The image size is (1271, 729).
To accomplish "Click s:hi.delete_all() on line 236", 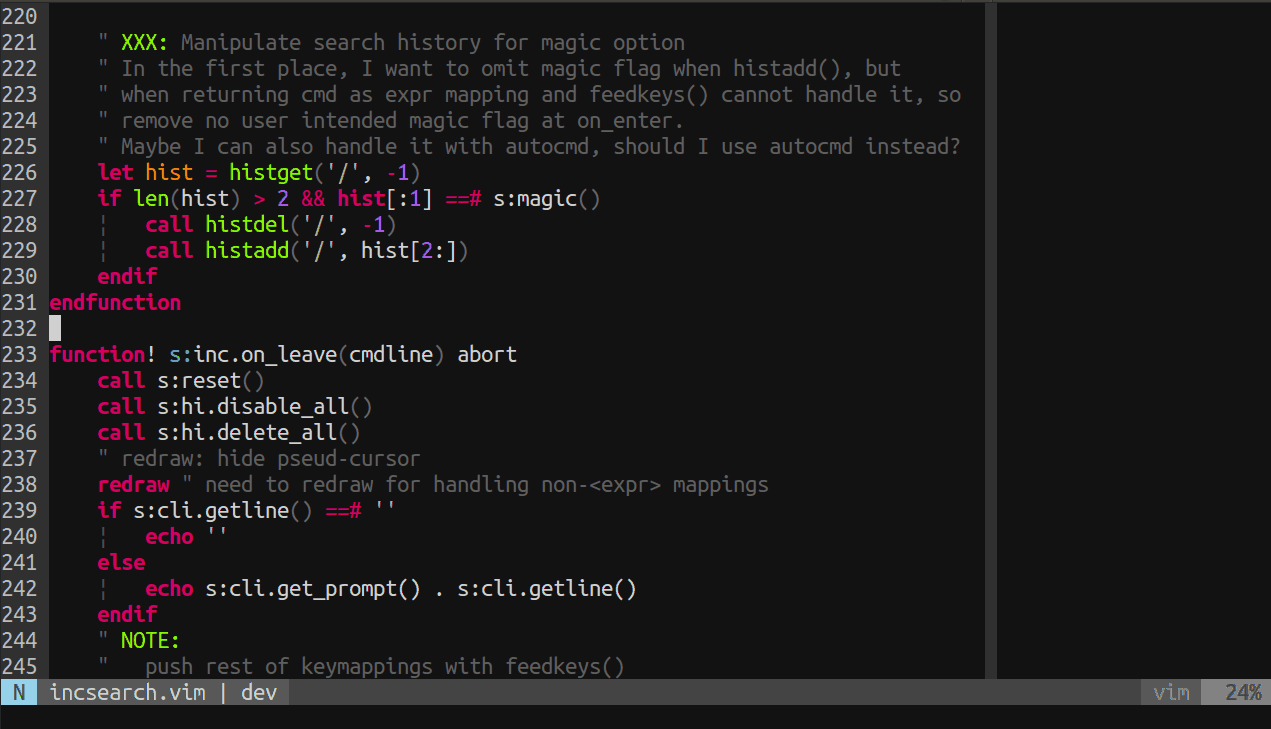I will [x=258, y=432].
